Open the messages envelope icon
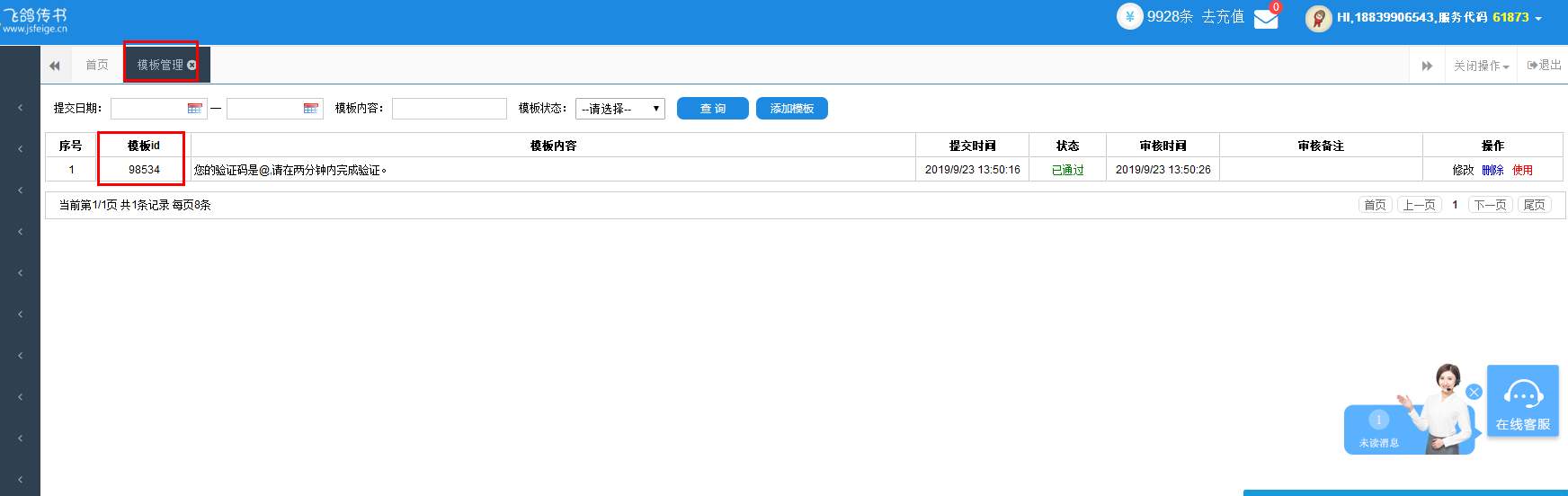The height and width of the screenshot is (496, 1568). pos(1266,19)
